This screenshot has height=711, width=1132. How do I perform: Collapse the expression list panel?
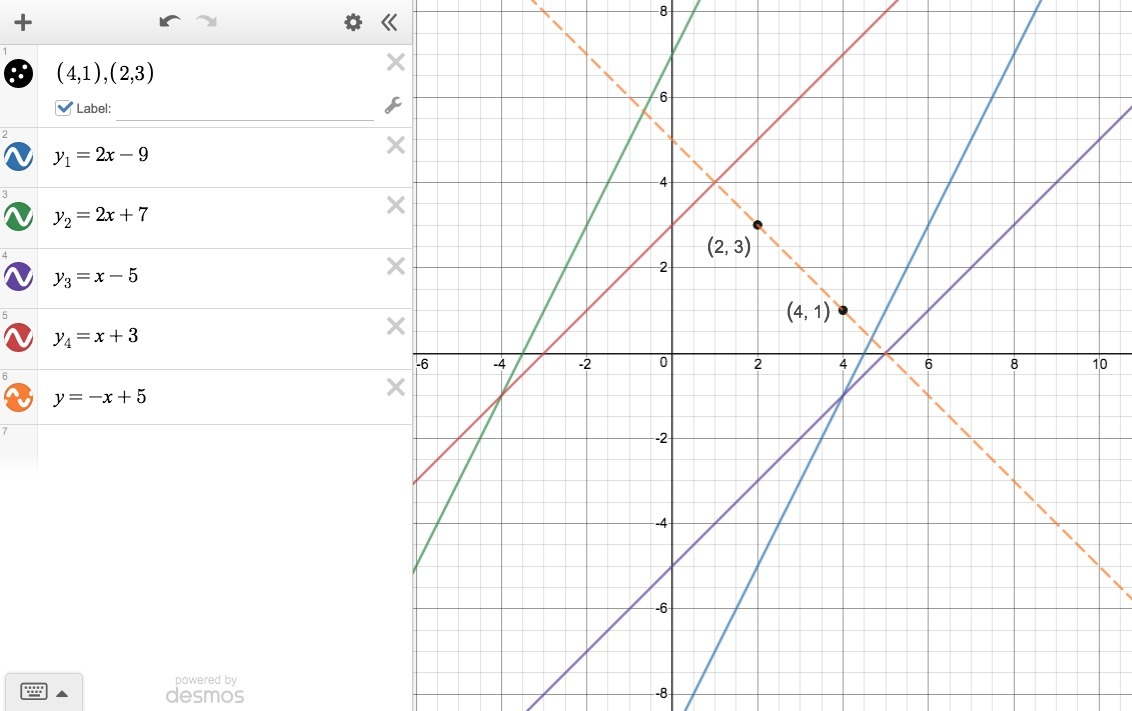point(389,22)
